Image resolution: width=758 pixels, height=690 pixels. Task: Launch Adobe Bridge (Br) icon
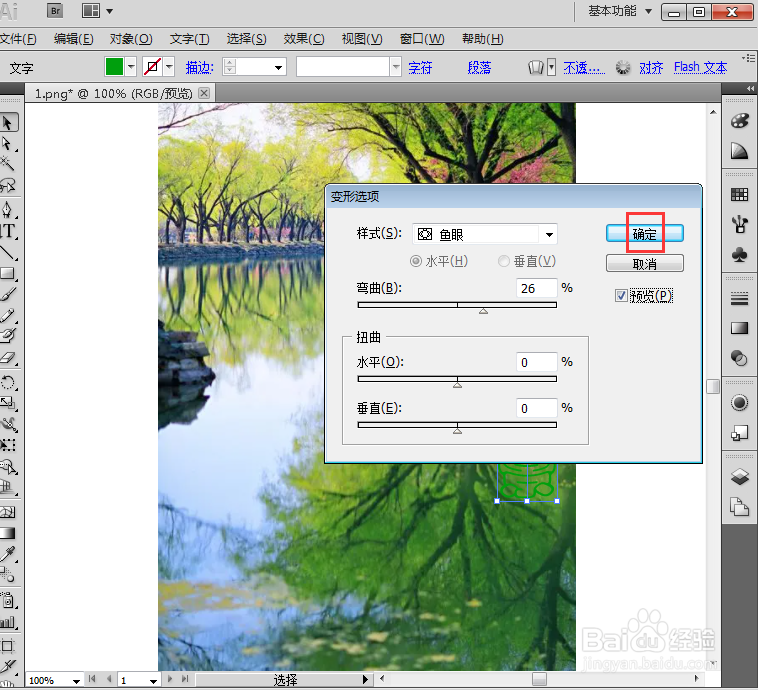point(55,11)
